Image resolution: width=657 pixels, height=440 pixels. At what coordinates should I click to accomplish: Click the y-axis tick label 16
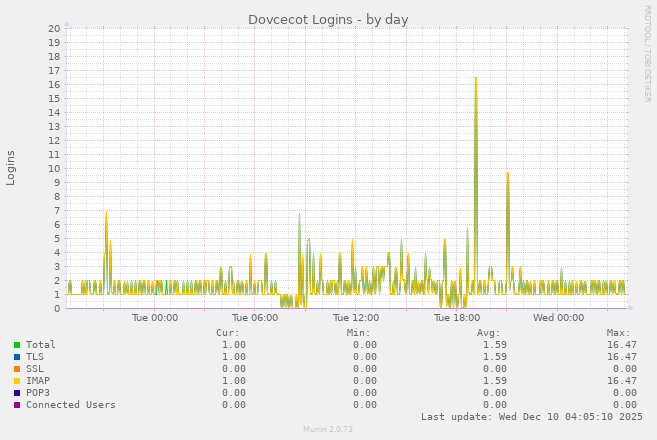54,85
